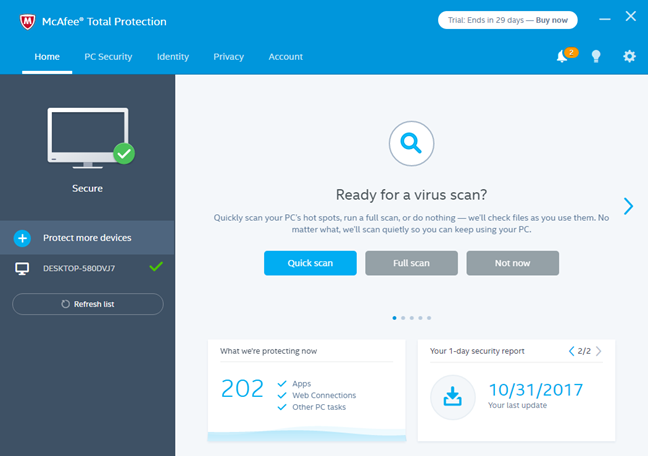Select the DESKTOP-580DVJ7 device row
Image resolution: width=648 pixels, height=456 pixels.
coord(87,268)
